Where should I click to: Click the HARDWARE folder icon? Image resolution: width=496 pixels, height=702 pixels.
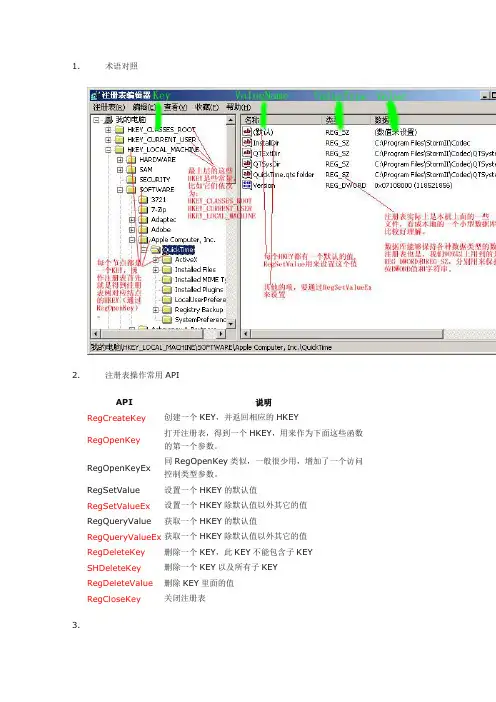pos(131,160)
